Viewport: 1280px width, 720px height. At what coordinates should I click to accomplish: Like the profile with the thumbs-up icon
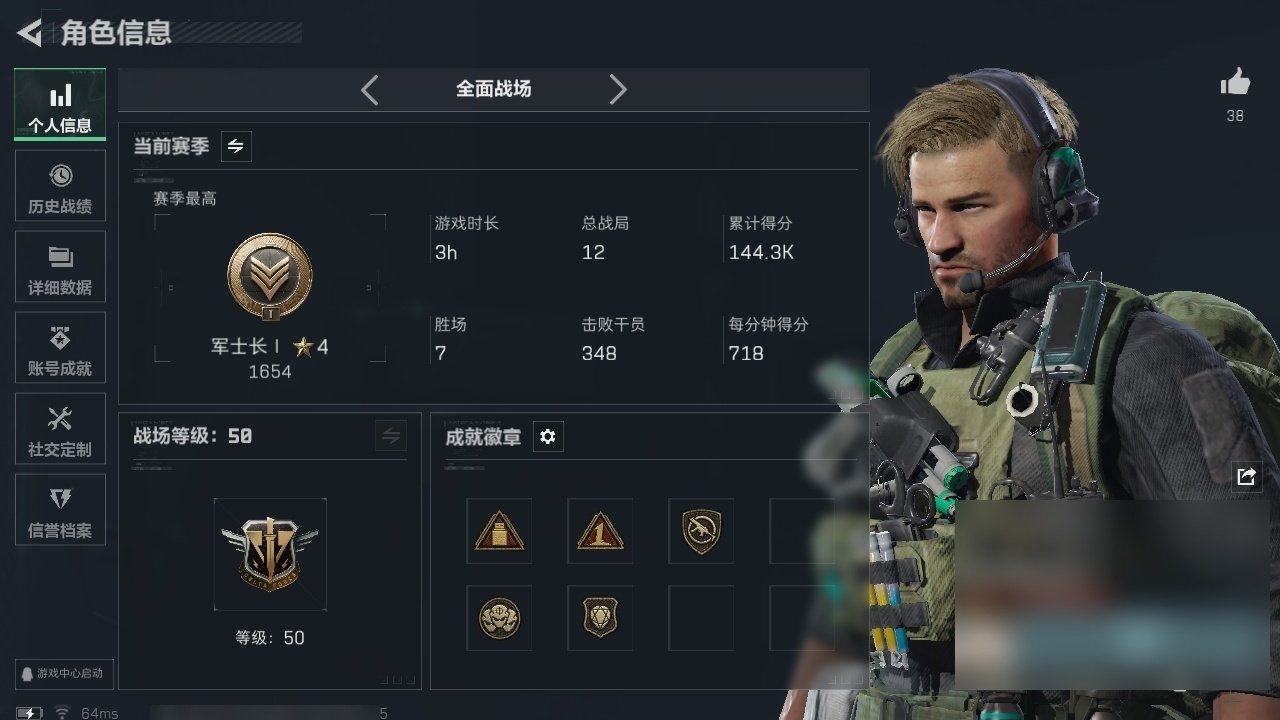coord(1236,82)
